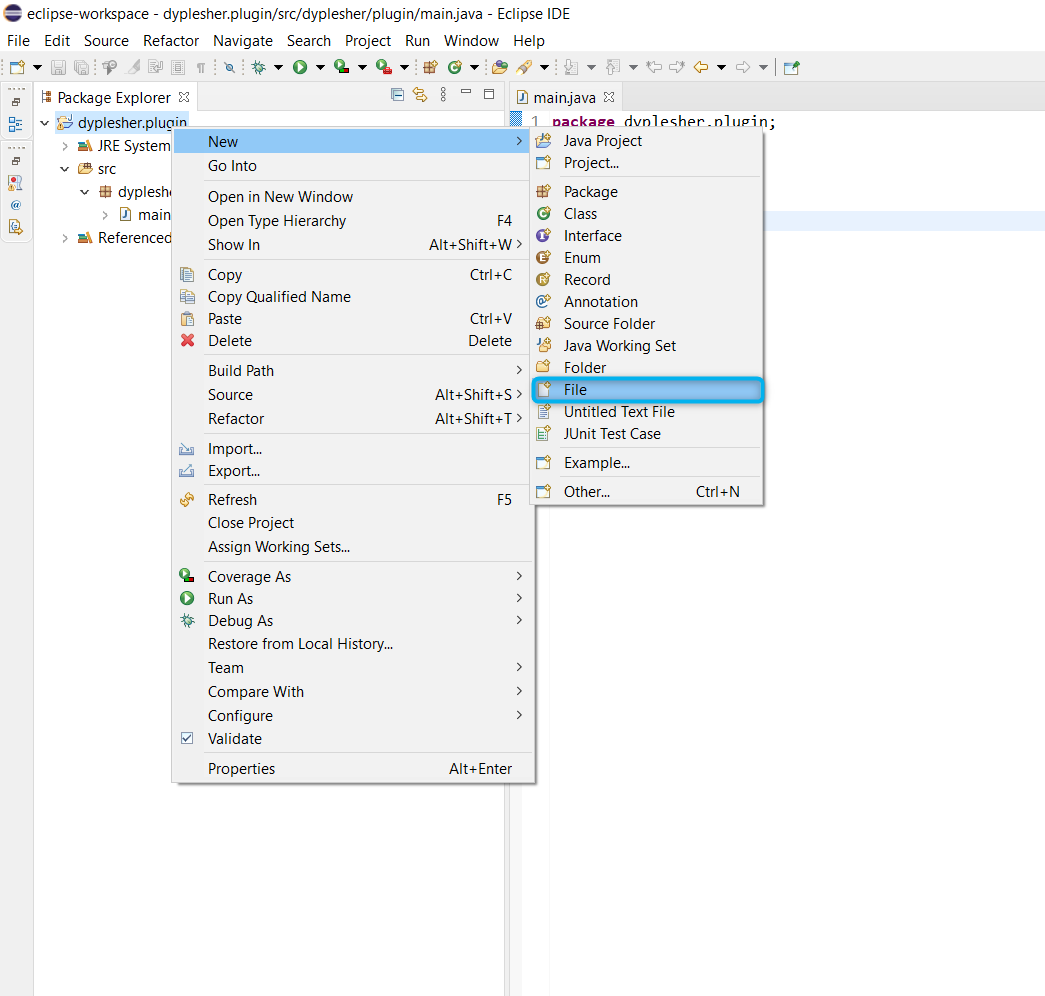This screenshot has width=1045, height=996.
Task: Minimize the Package Explorer view
Action: (466, 92)
